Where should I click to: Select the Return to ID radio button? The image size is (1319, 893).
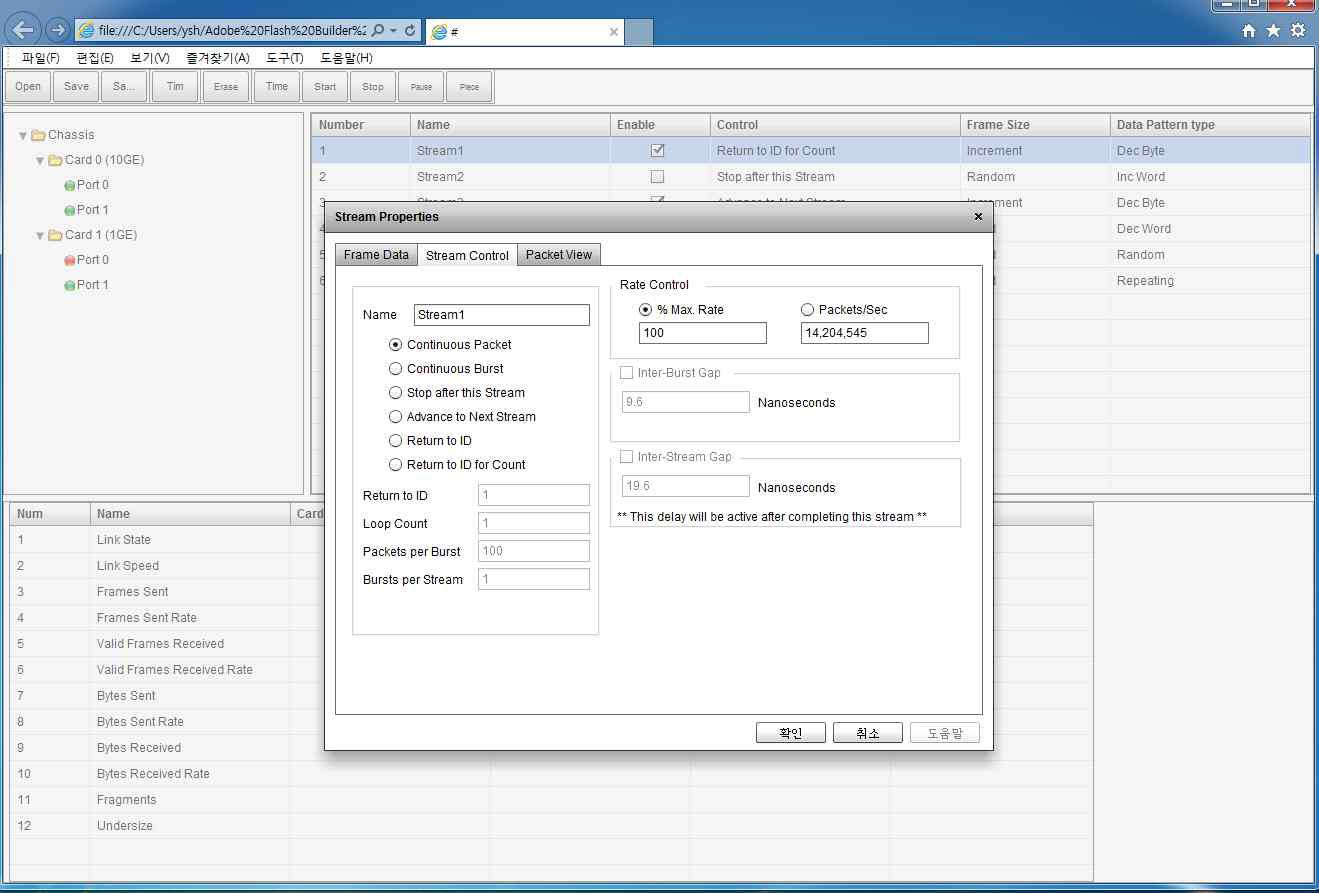click(x=395, y=441)
